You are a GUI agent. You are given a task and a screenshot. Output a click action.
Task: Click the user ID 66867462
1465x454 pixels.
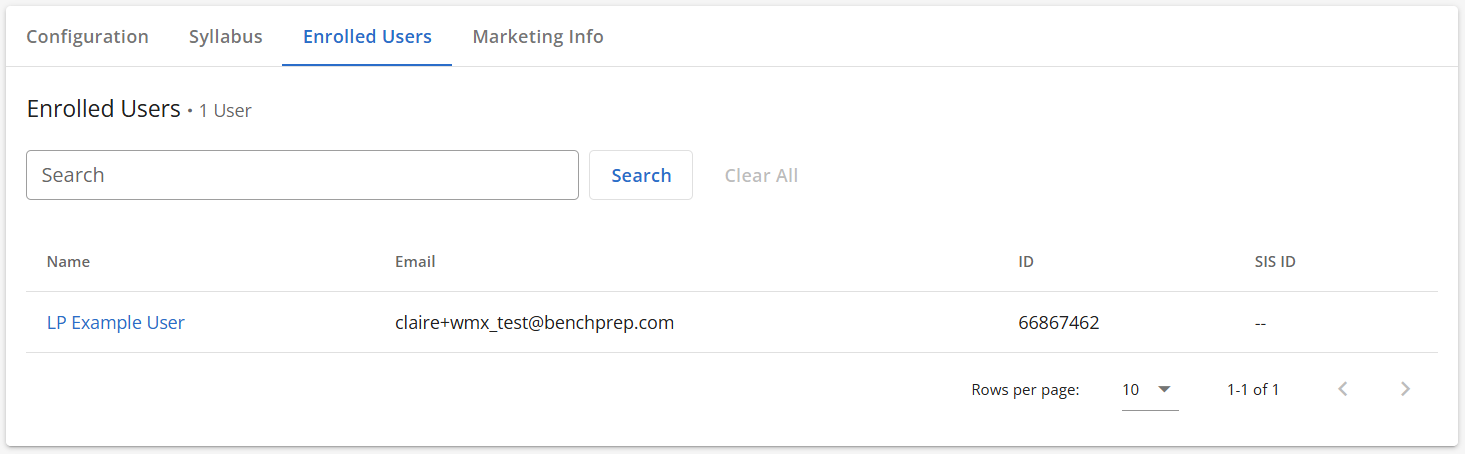click(1059, 323)
